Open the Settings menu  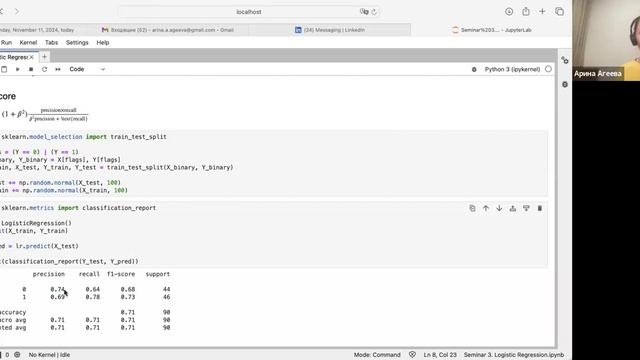77,42
